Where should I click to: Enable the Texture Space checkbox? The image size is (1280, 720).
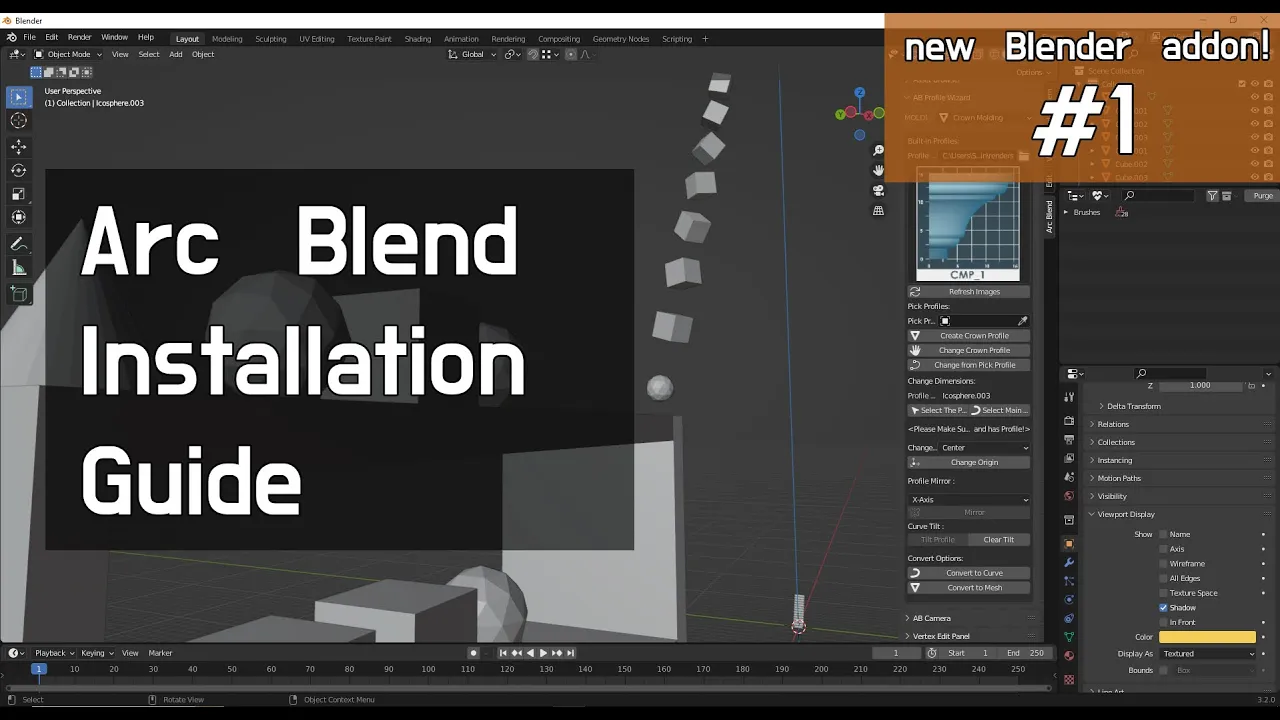click(1163, 593)
